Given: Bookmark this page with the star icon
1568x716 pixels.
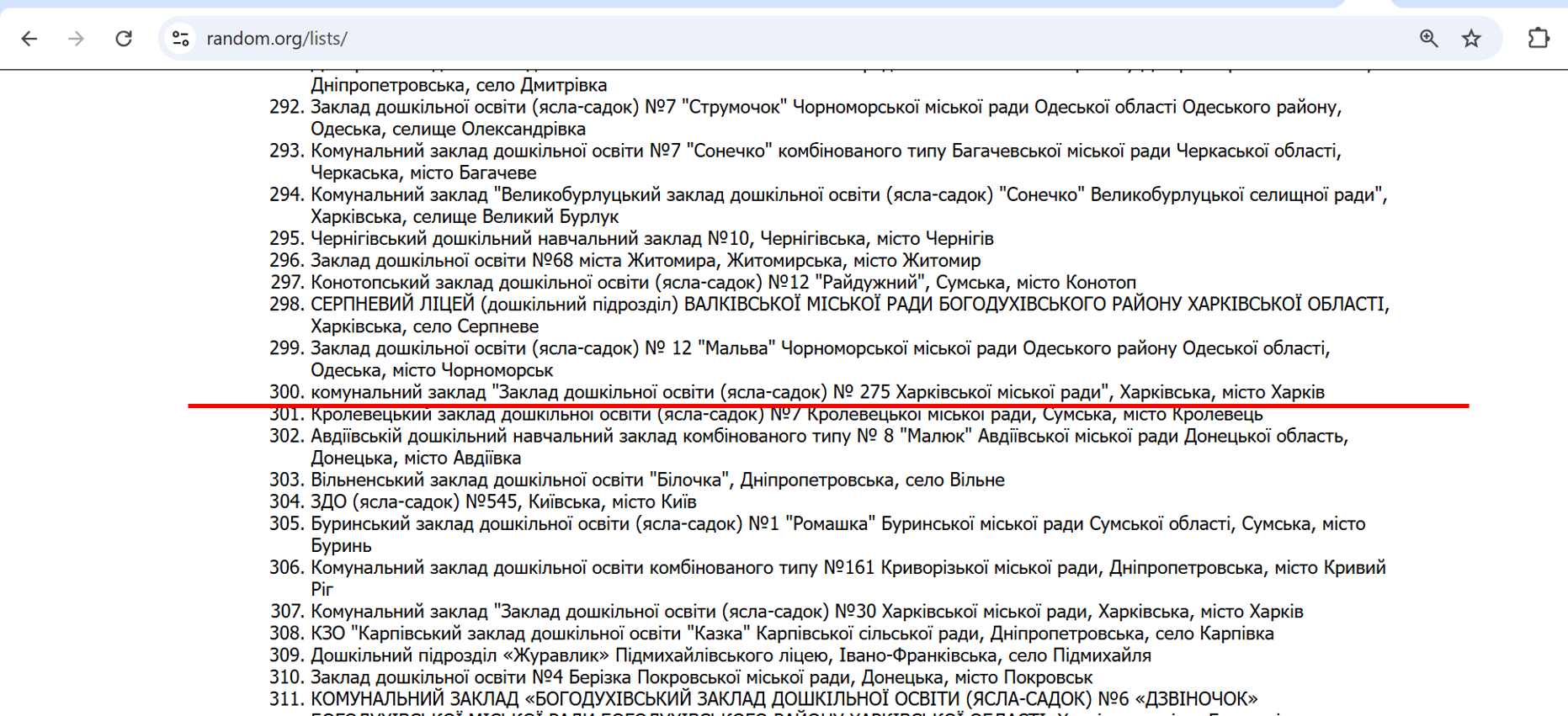Looking at the screenshot, I should point(1471,39).
